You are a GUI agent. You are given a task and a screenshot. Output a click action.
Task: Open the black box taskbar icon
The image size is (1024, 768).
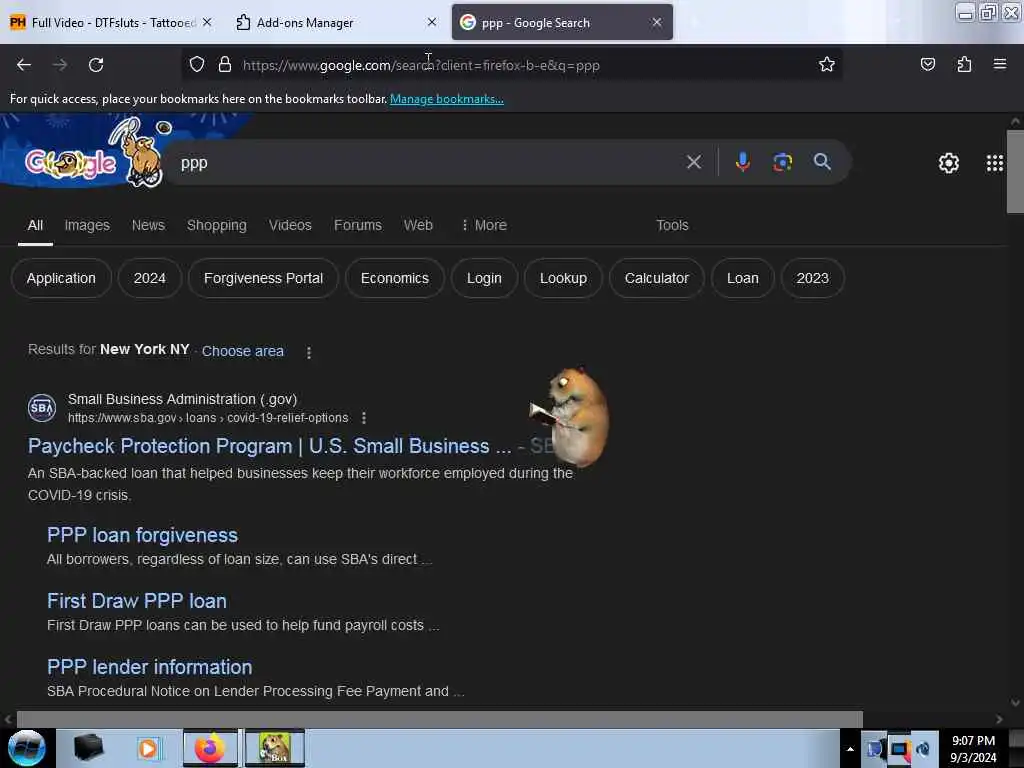click(88, 748)
